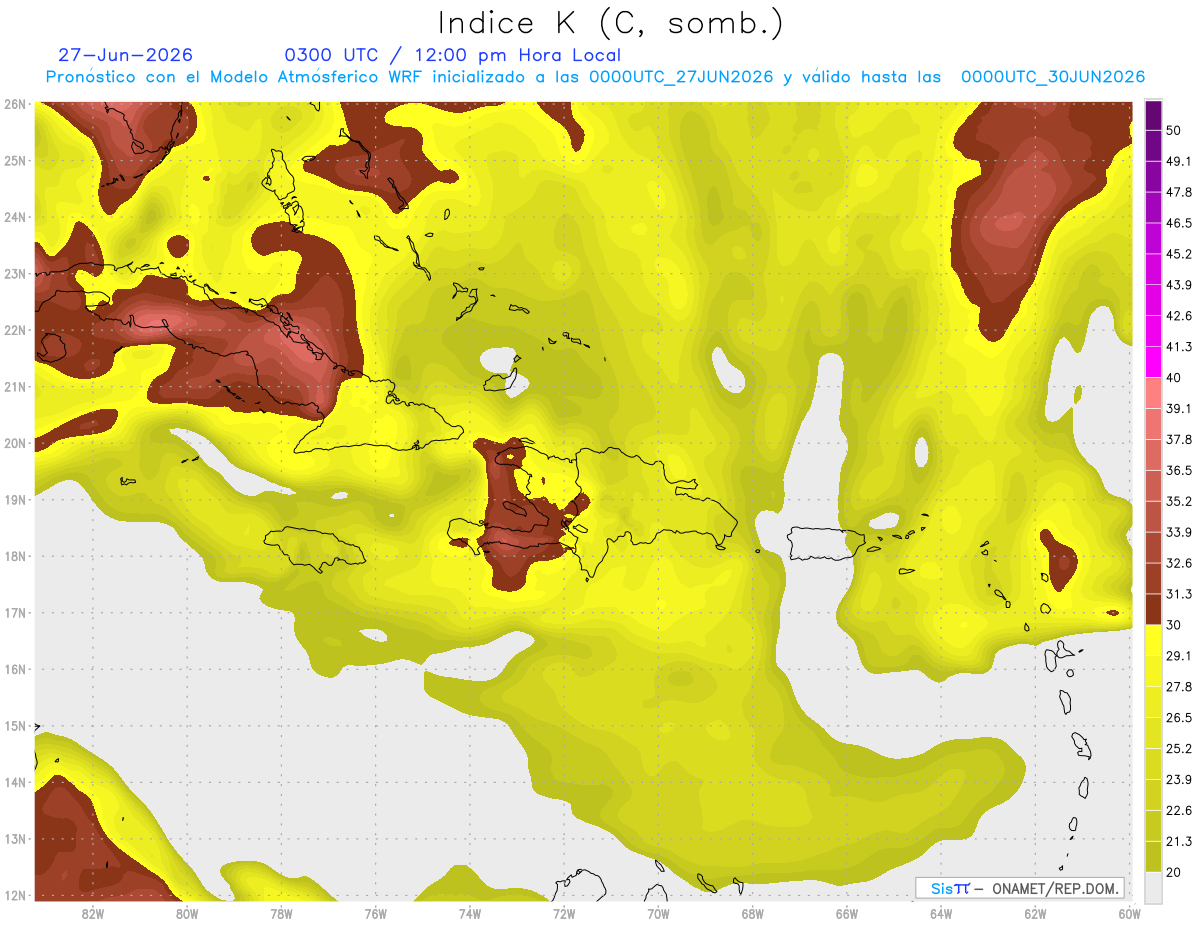
Task: Click the colorbar label "49.1"
Action: [x=1179, y=160]
